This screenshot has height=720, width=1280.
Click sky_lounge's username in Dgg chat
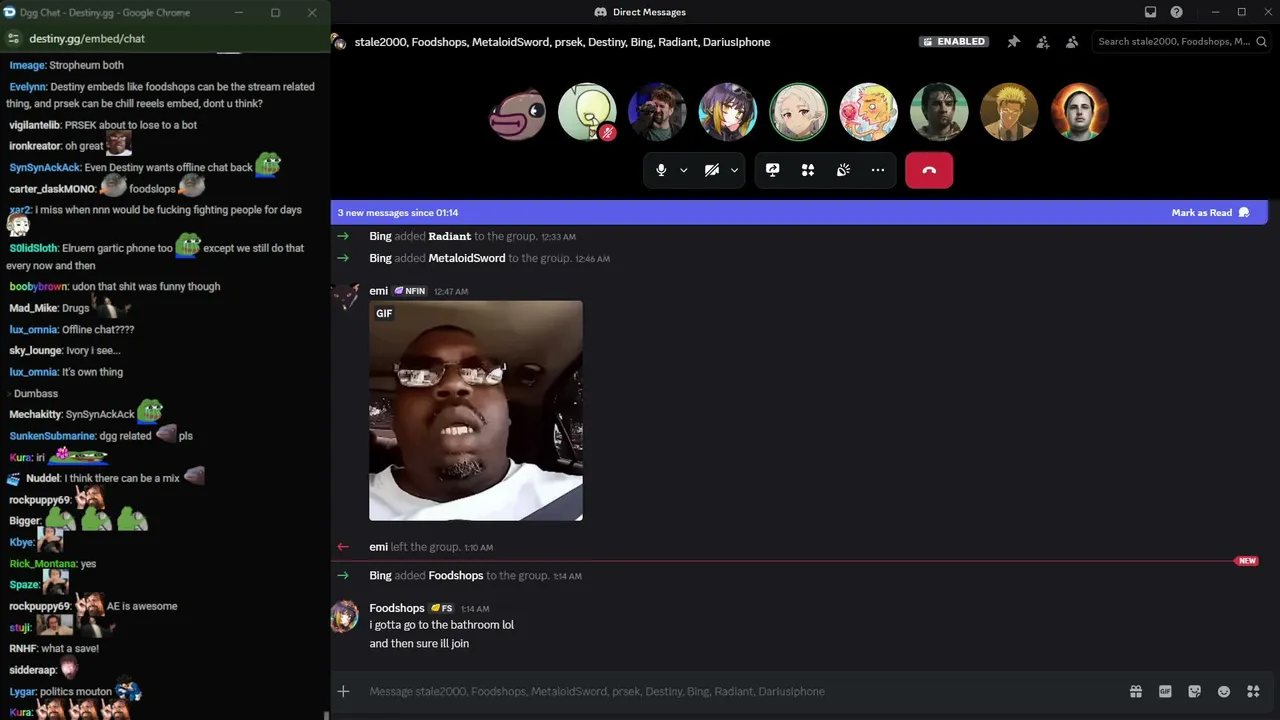pyautogui.click(x=35, y=351)
